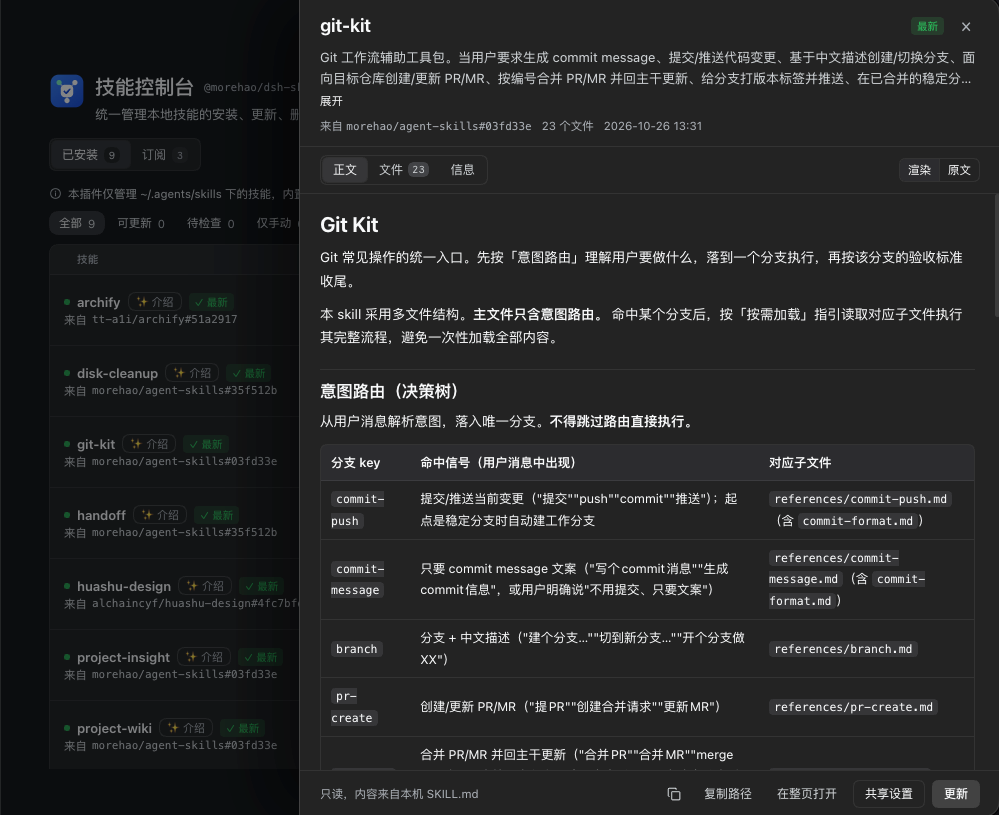Click the 2026-10-26 13:31 timestamp
Viewport: 999px width, 815px height.
pyautogui.click(x=653, y=126)
